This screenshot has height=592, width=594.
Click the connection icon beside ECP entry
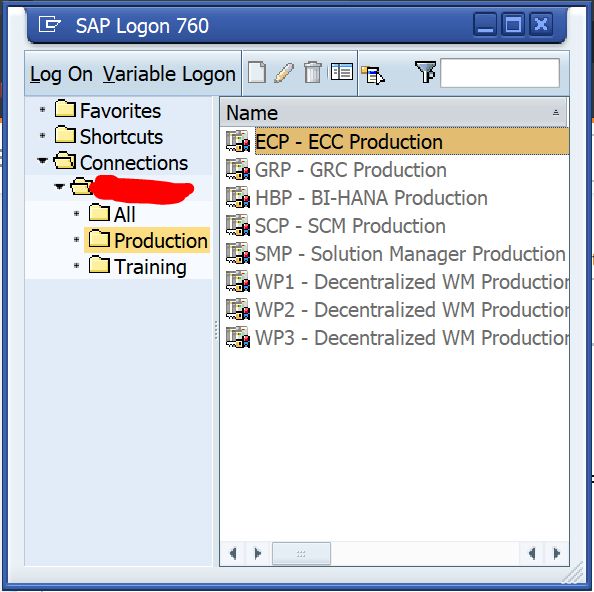(x=238, y=141)
